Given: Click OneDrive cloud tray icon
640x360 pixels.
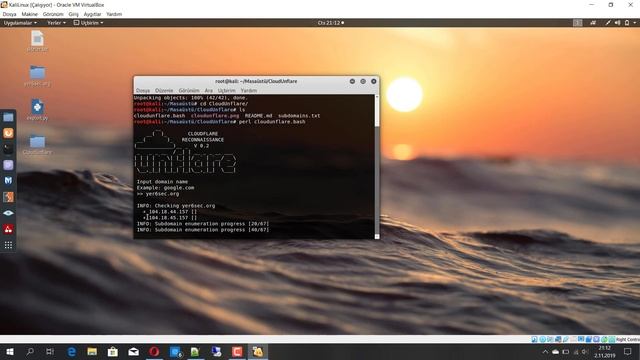Looking at the screenshot, I should point(556,351).
